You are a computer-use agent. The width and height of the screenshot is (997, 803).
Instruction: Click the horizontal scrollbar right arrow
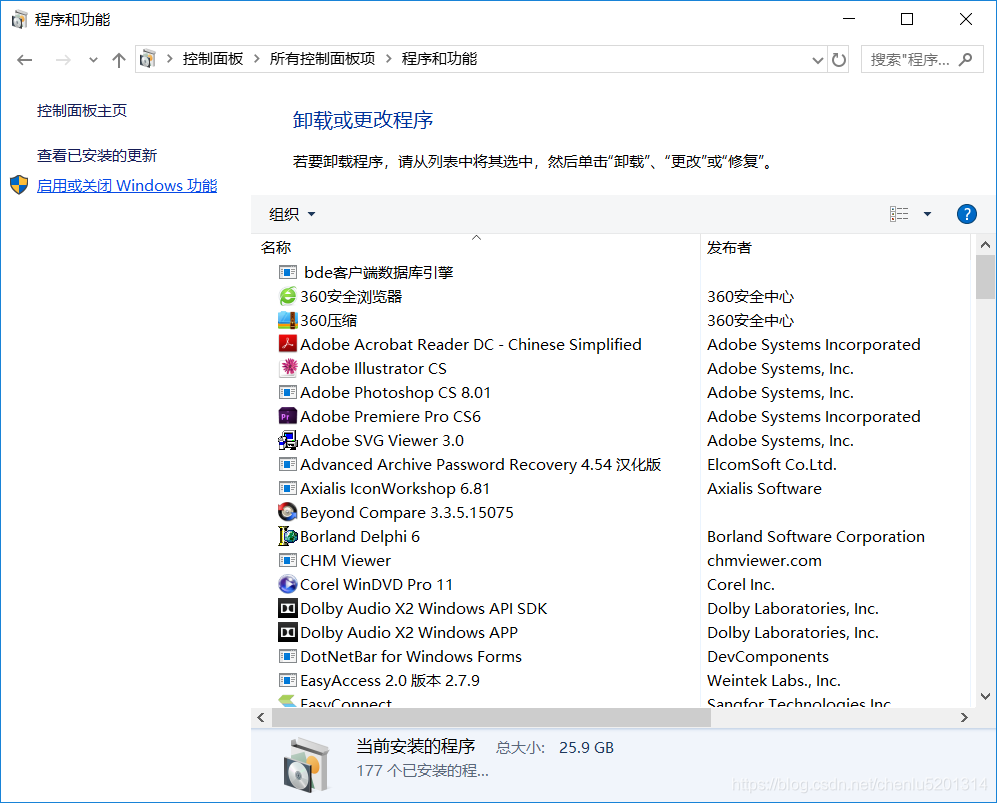pos(964,717)
